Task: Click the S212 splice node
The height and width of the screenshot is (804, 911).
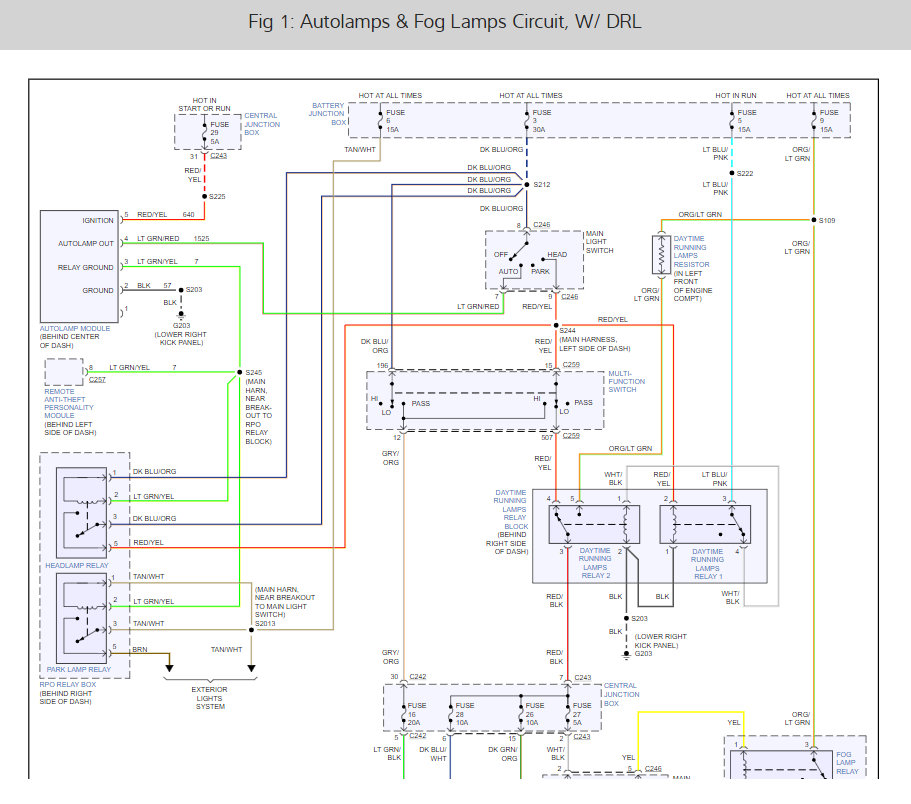Action: (x=526, y=185)
